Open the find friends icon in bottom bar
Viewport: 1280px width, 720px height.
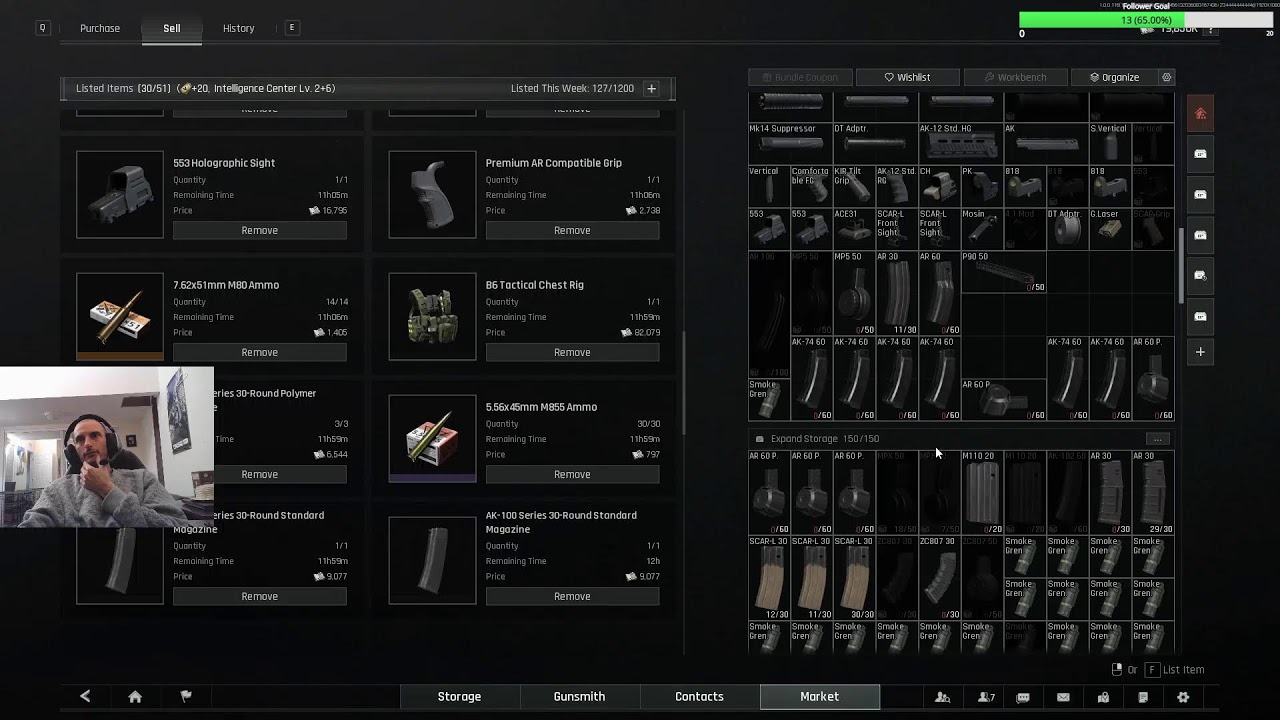[942, 697]
